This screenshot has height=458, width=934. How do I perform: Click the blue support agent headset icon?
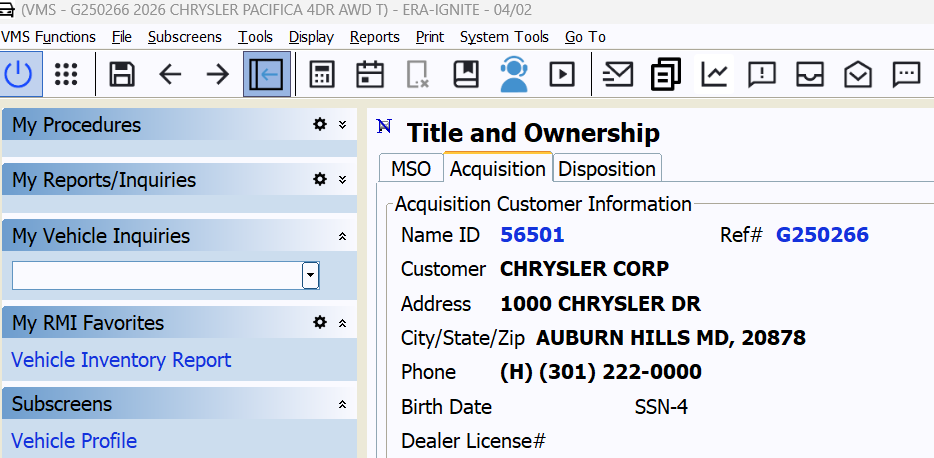point(514,74)
